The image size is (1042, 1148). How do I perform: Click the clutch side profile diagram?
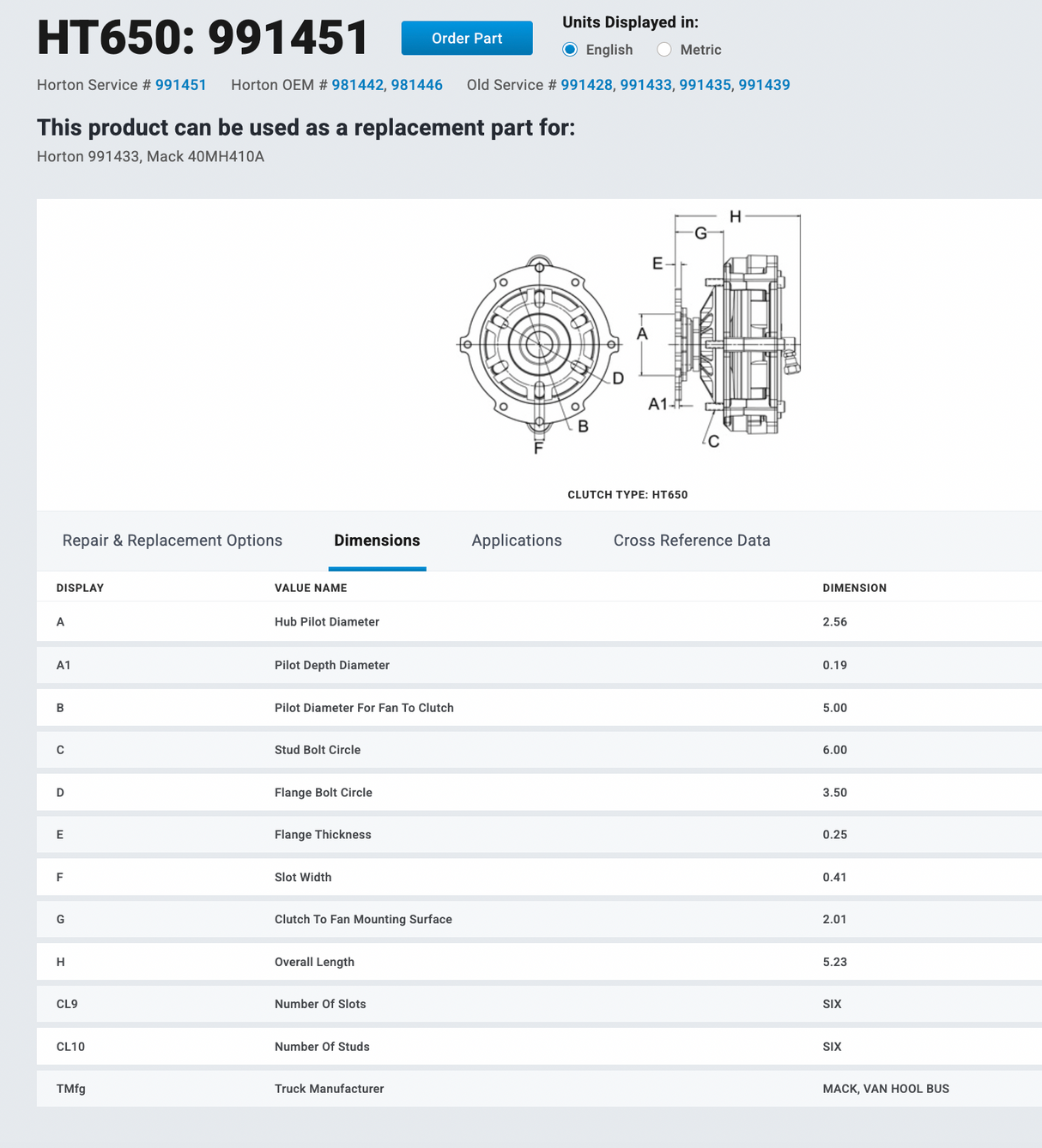tap(738, 343)
